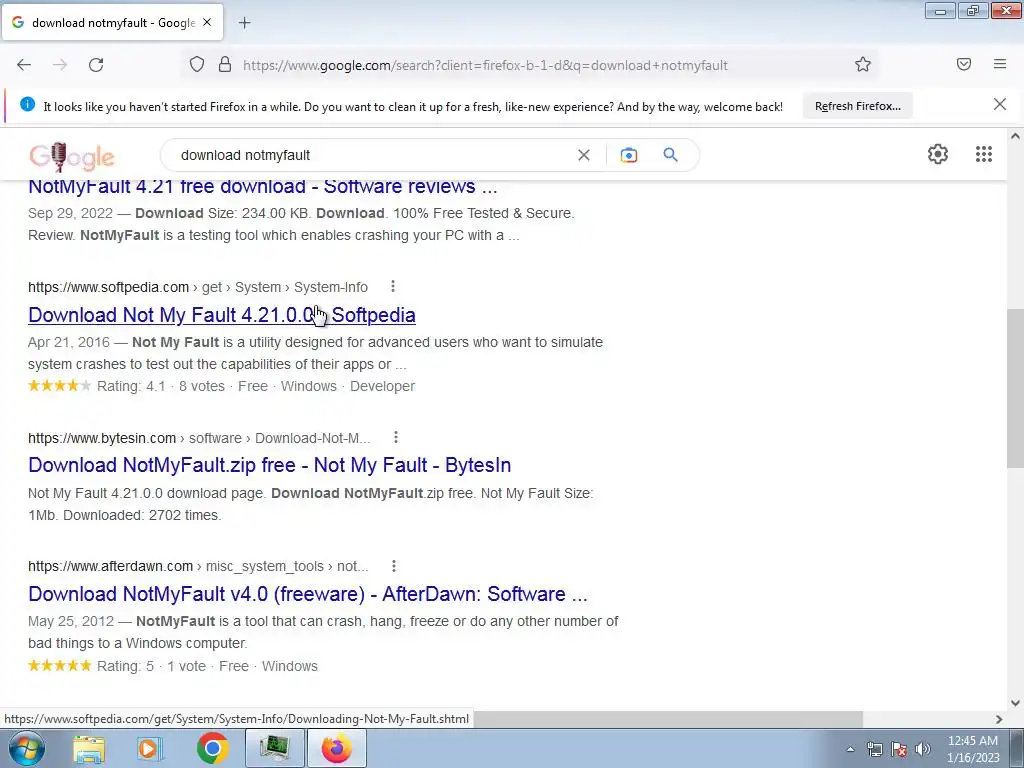The width and height of the screenshot is (1024, 768).
Task: Click the softpedia.com URL breadcrumb
Action: pyautogui.click(x=198, y=287)
